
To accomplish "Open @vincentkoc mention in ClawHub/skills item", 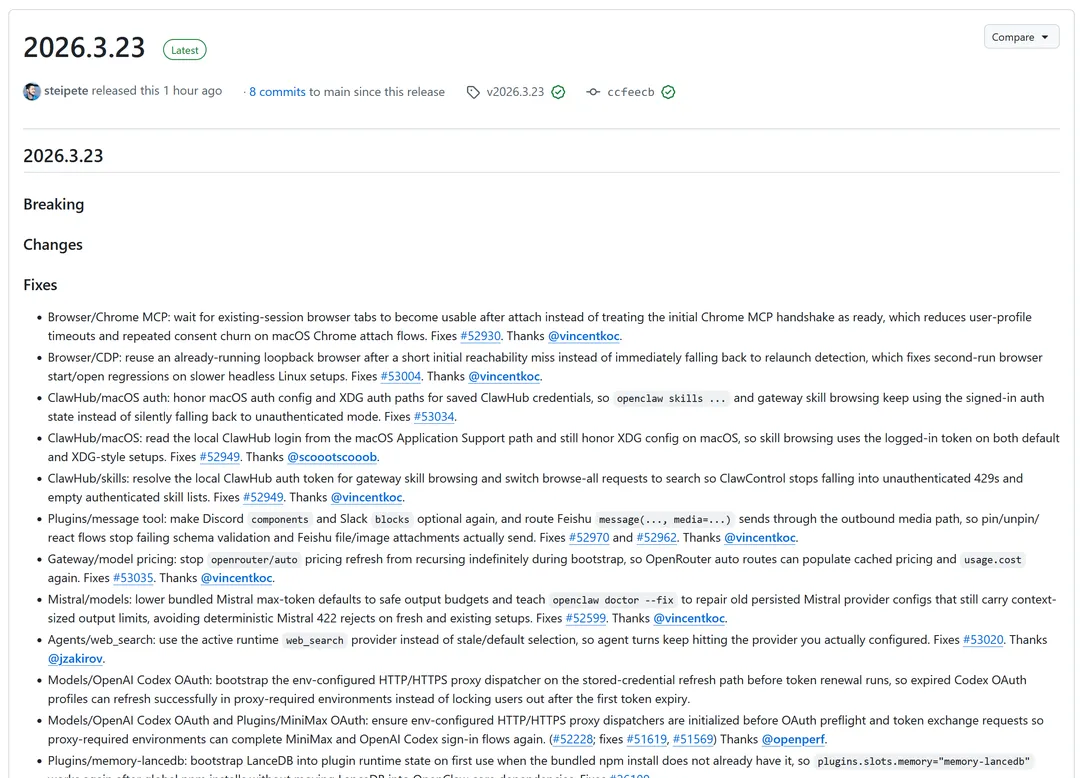I will (366, 497).
